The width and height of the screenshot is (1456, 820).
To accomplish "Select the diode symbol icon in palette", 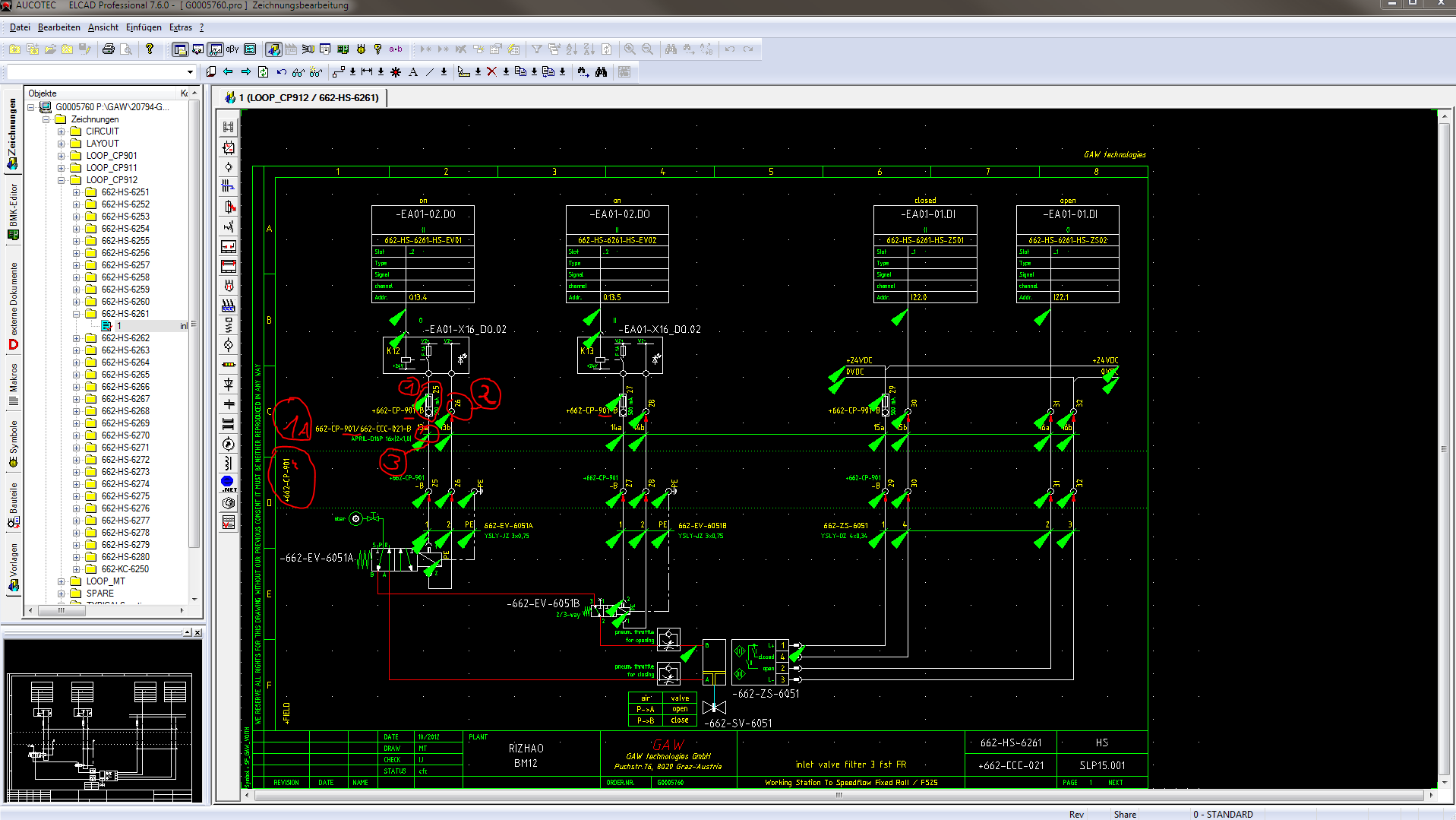I will 228,385.
